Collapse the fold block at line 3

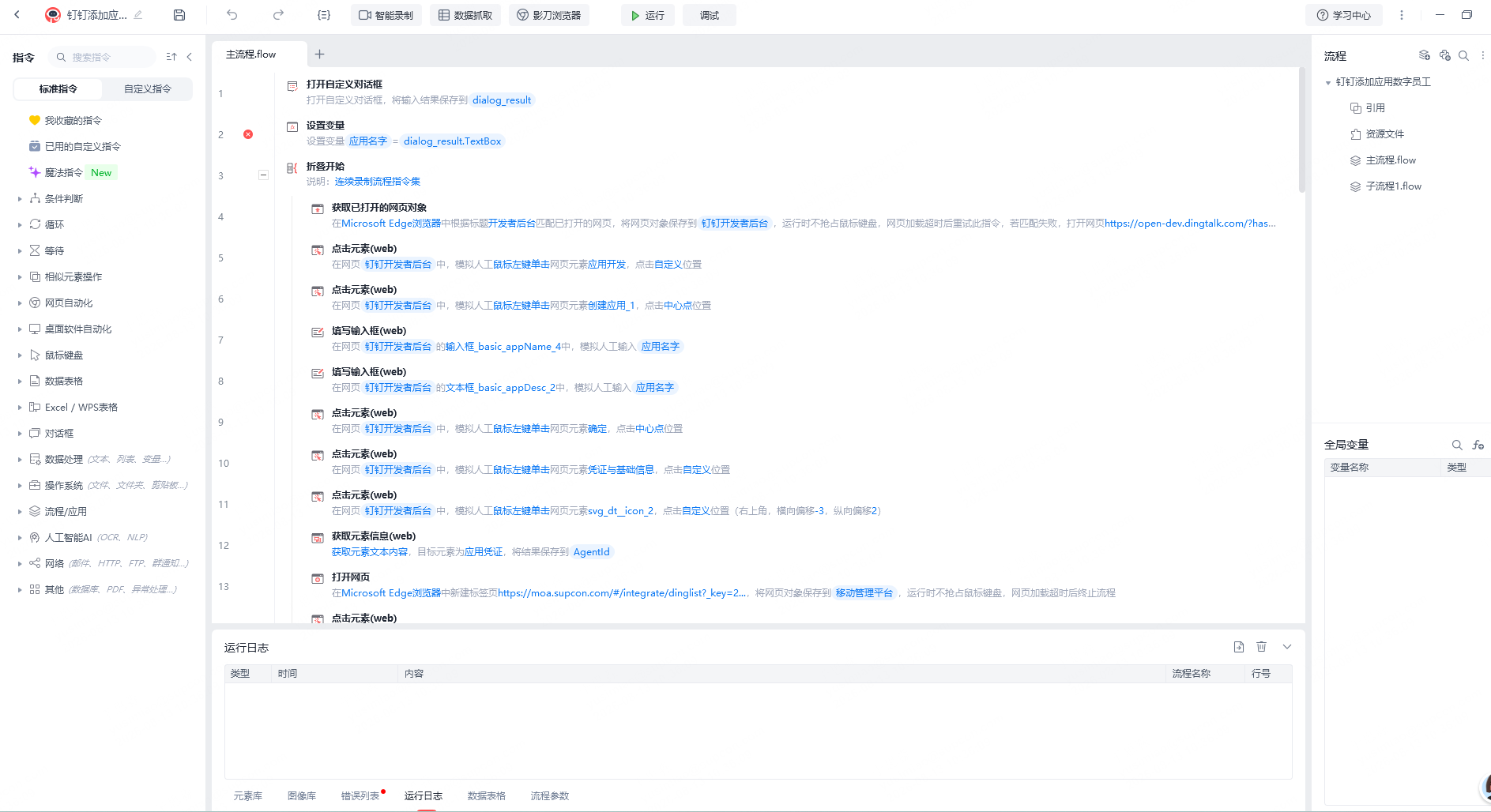(x=264, y=175)
